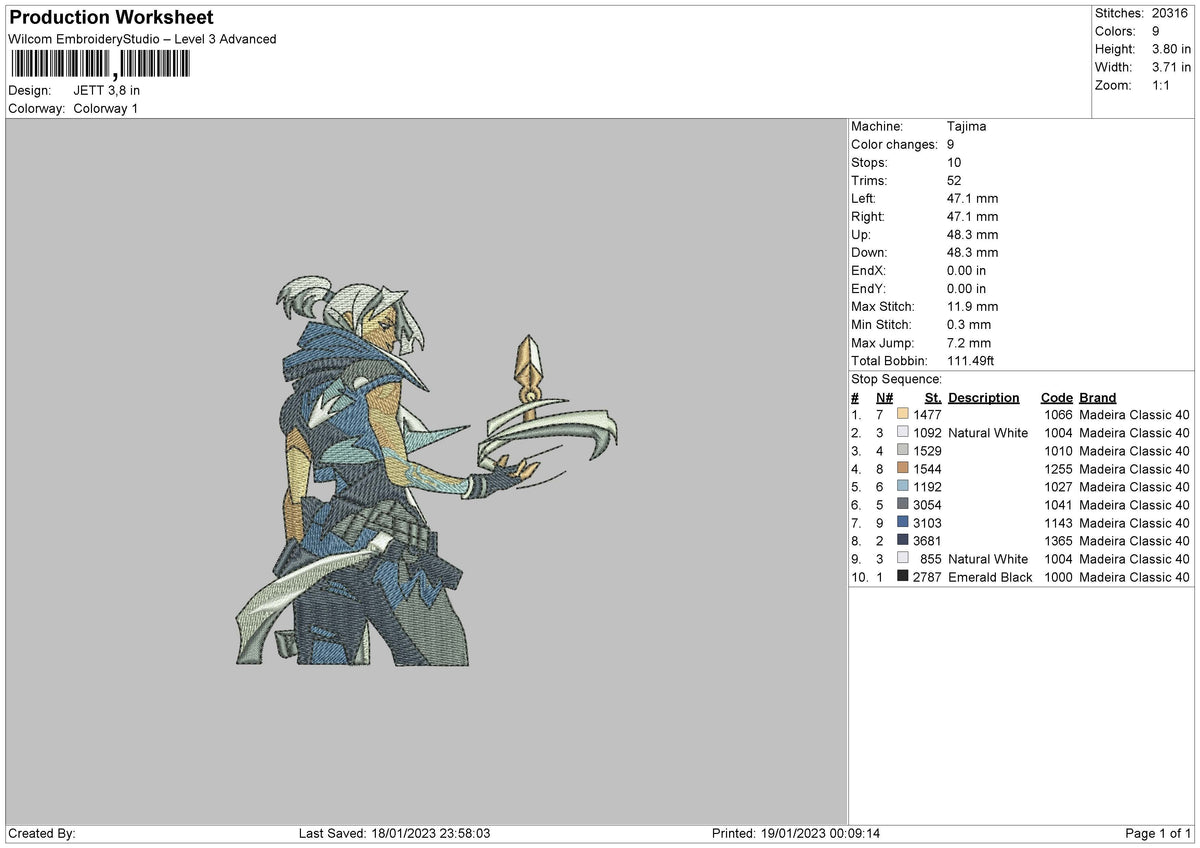Select the Emerald Black color swatch
Screen dimensions: 1200x848
(x=903, y=577)
